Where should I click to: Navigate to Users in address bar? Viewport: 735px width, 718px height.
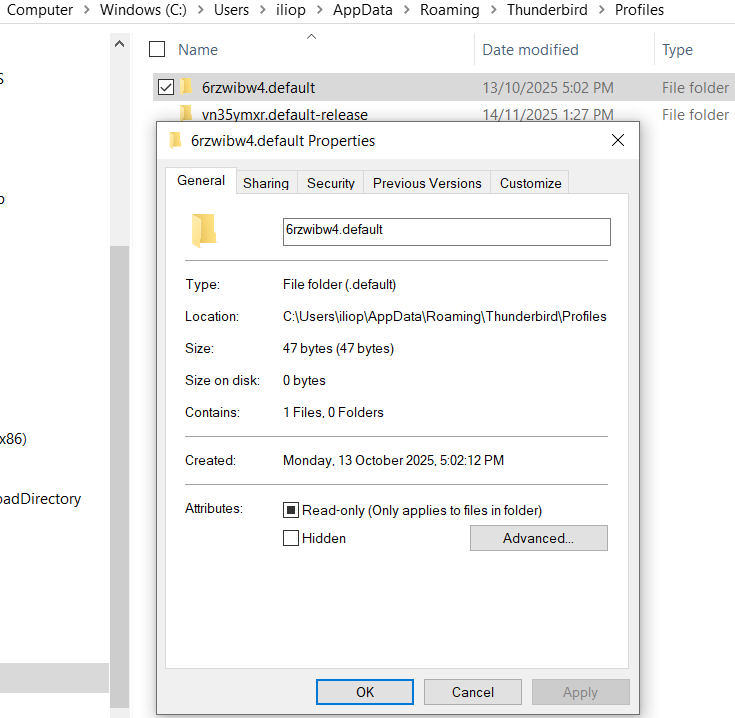coord(232,10)
